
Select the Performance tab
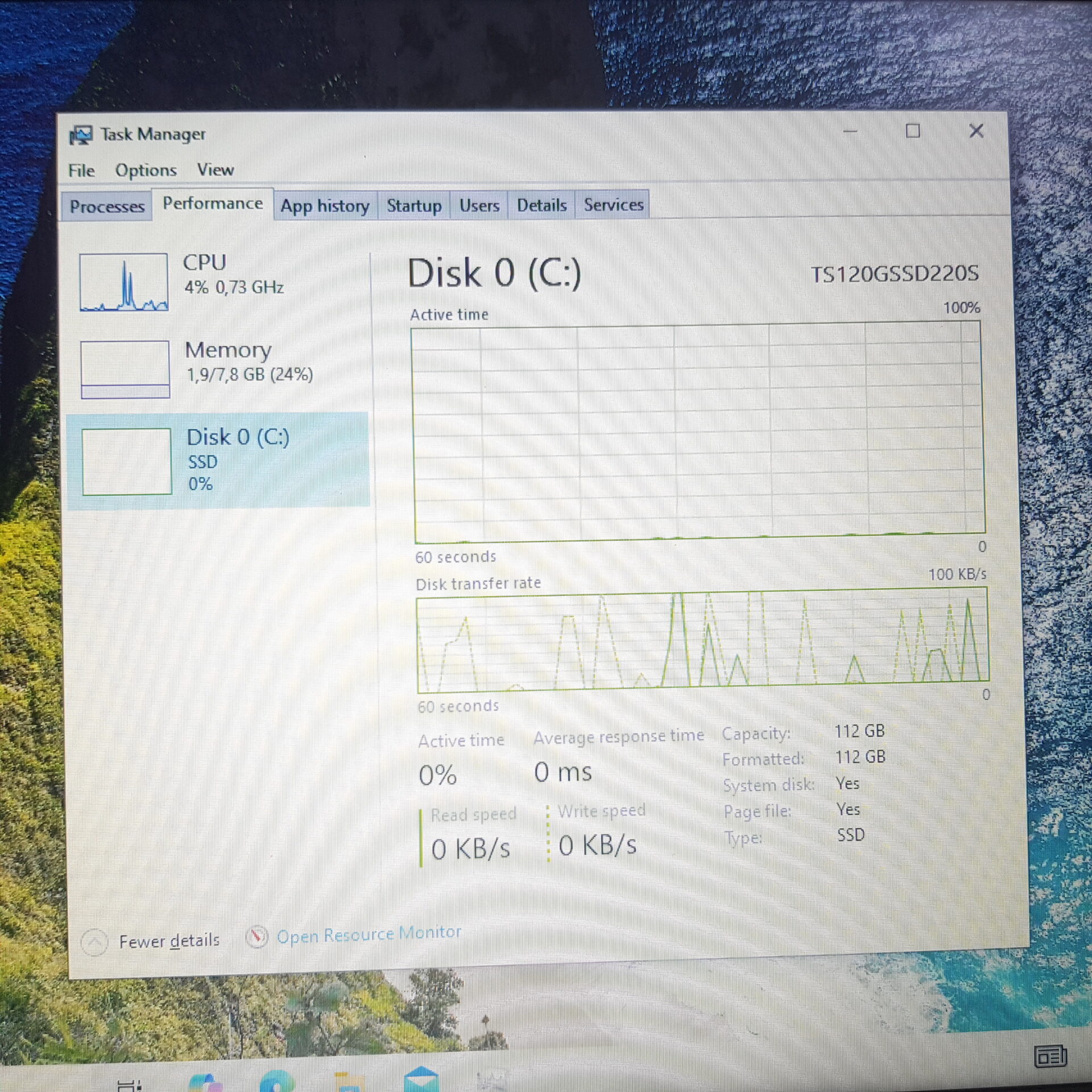point(212,203)
